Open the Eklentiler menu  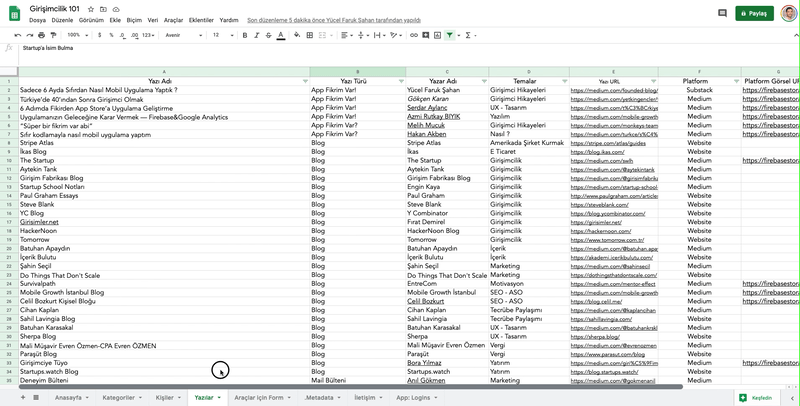(201, 20)
